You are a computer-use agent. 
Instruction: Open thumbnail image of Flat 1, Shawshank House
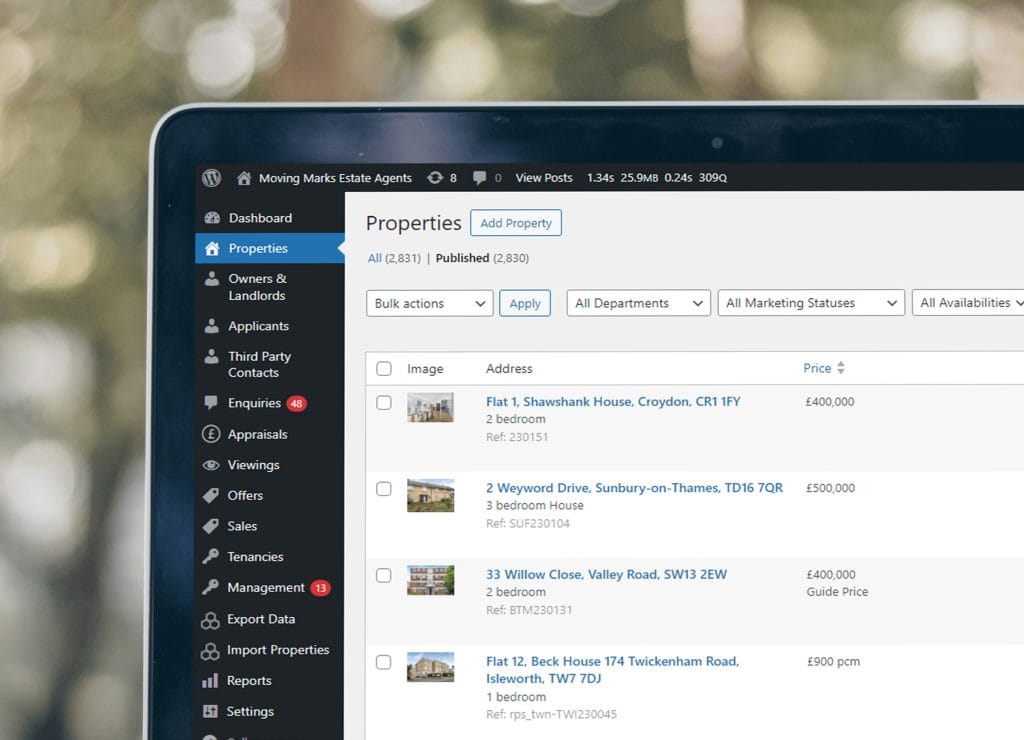point(430,408)
